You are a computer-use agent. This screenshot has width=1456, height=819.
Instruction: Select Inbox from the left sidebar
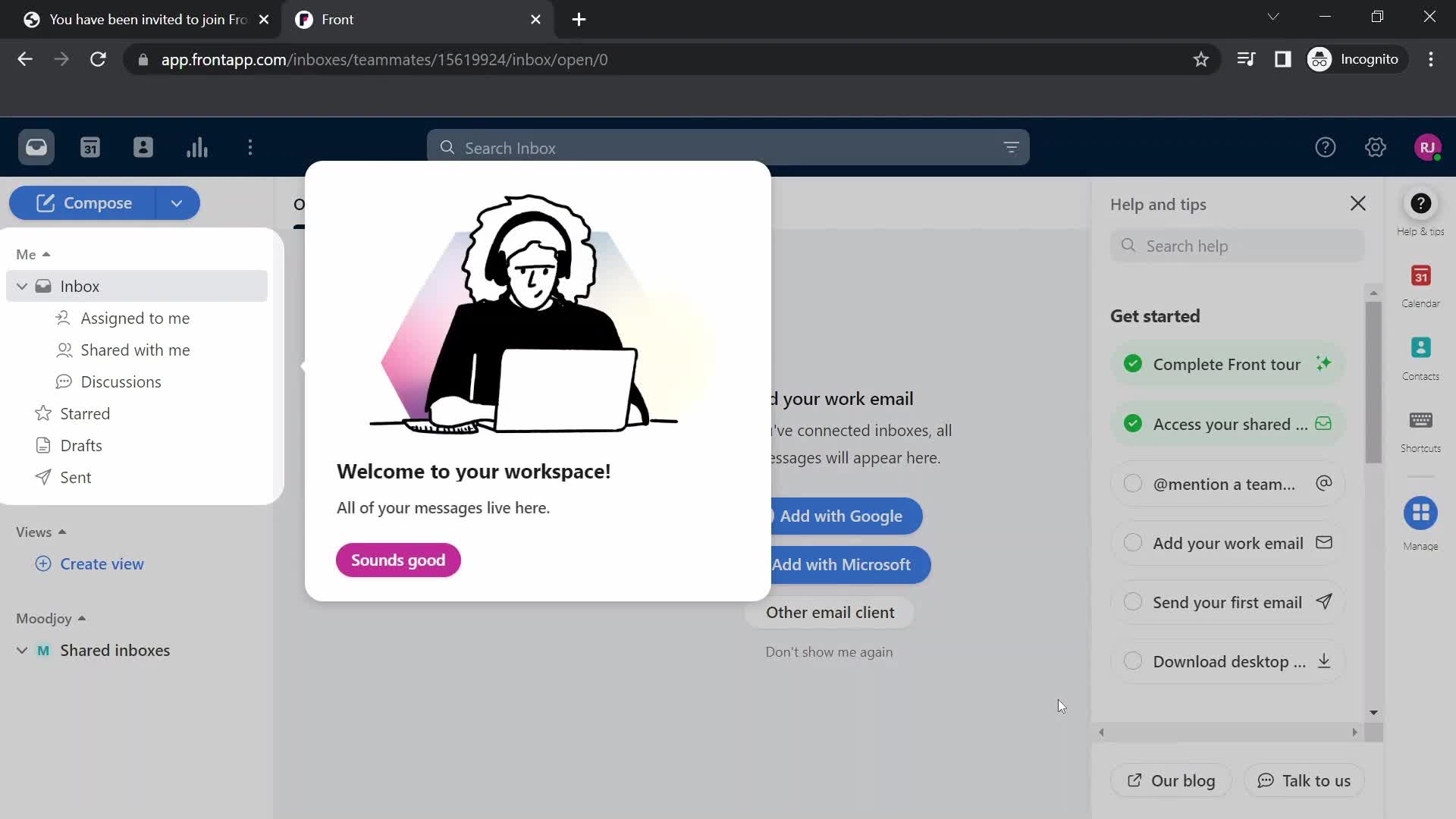[80, 286]
